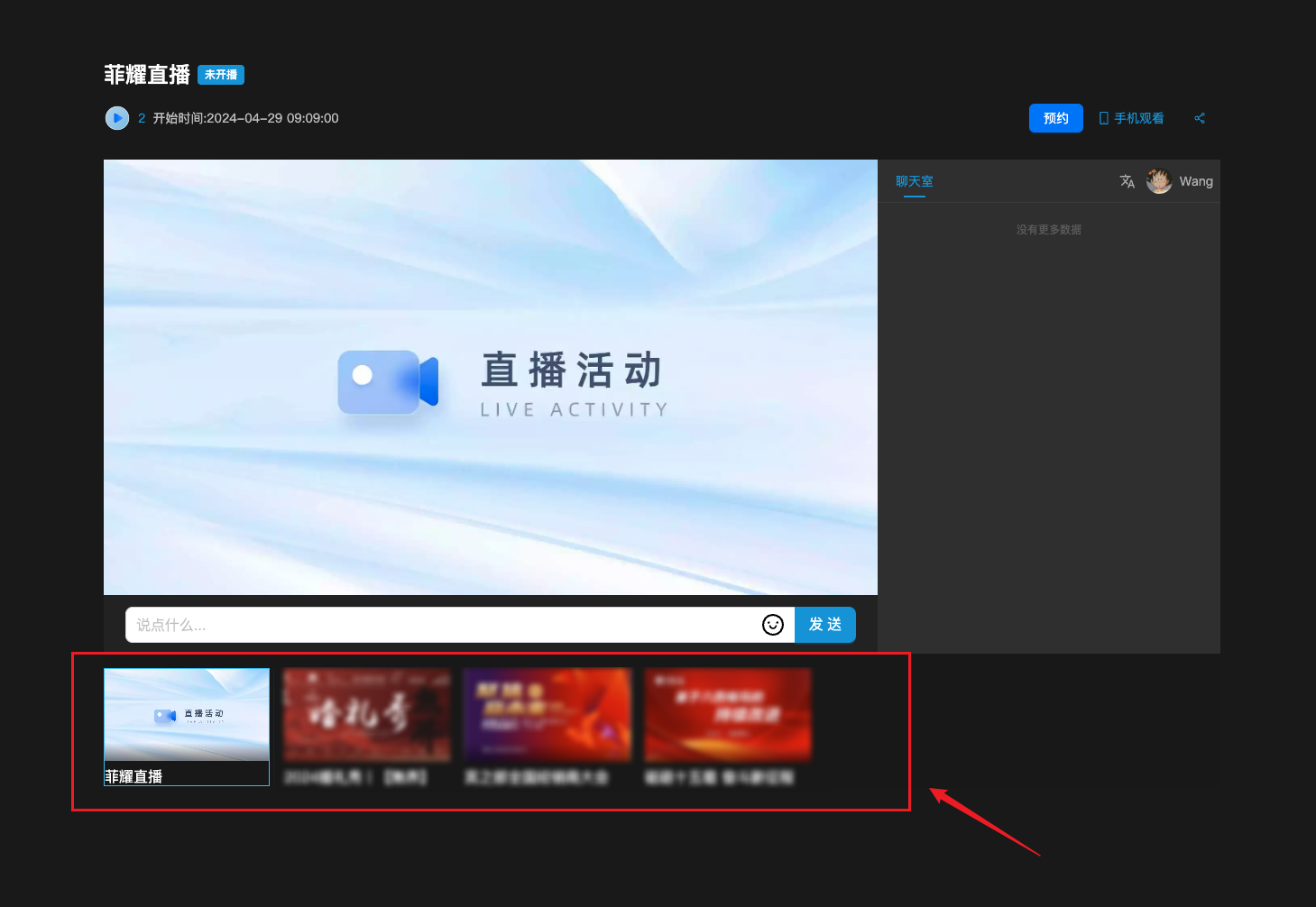1316x907 pixels.
Task: Click the 菲耀直播 page title
Action: tap(147, 75)
